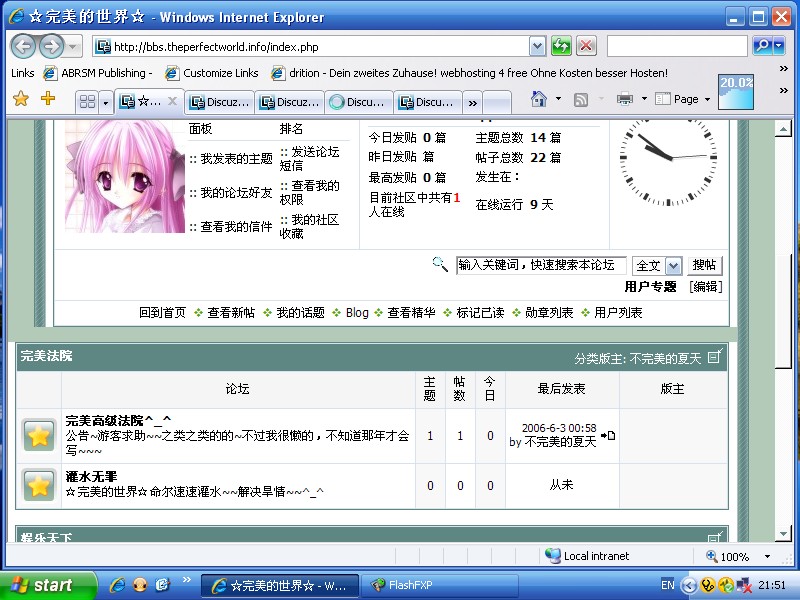Viewport: 800px width, 600px height.
Task: Open the search provider options dropdown
Action: pyautogui.click(x=779, y=46)
